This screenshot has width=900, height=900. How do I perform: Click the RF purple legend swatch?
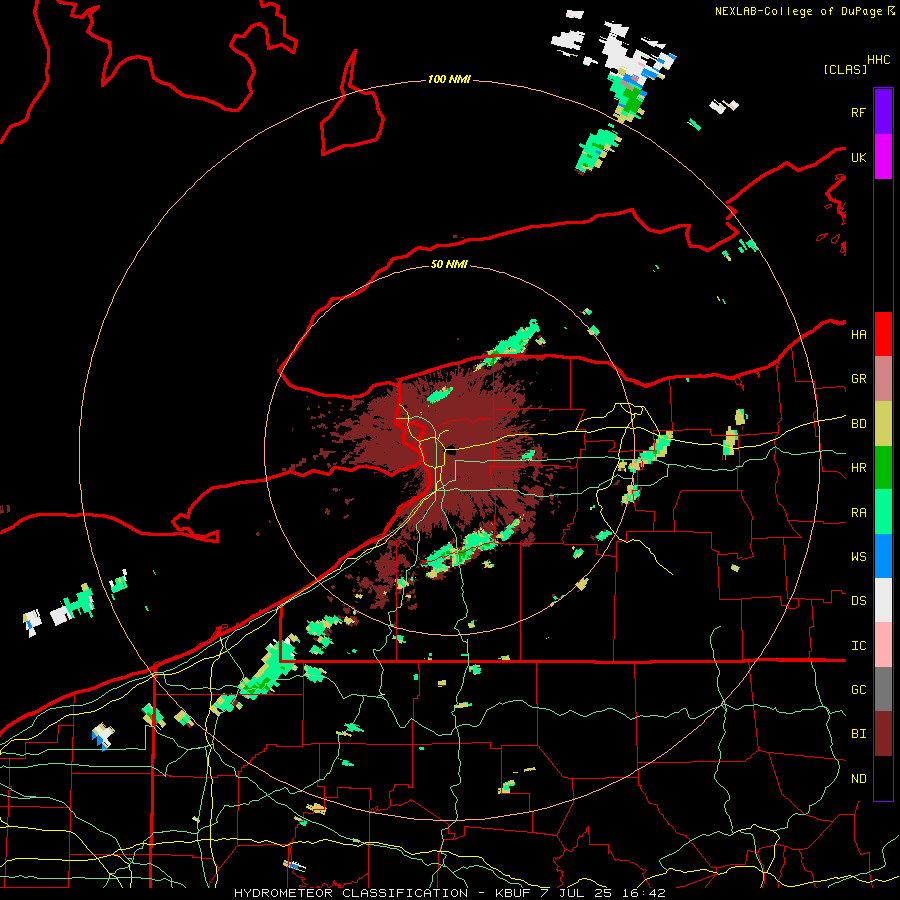click(883, 112)
